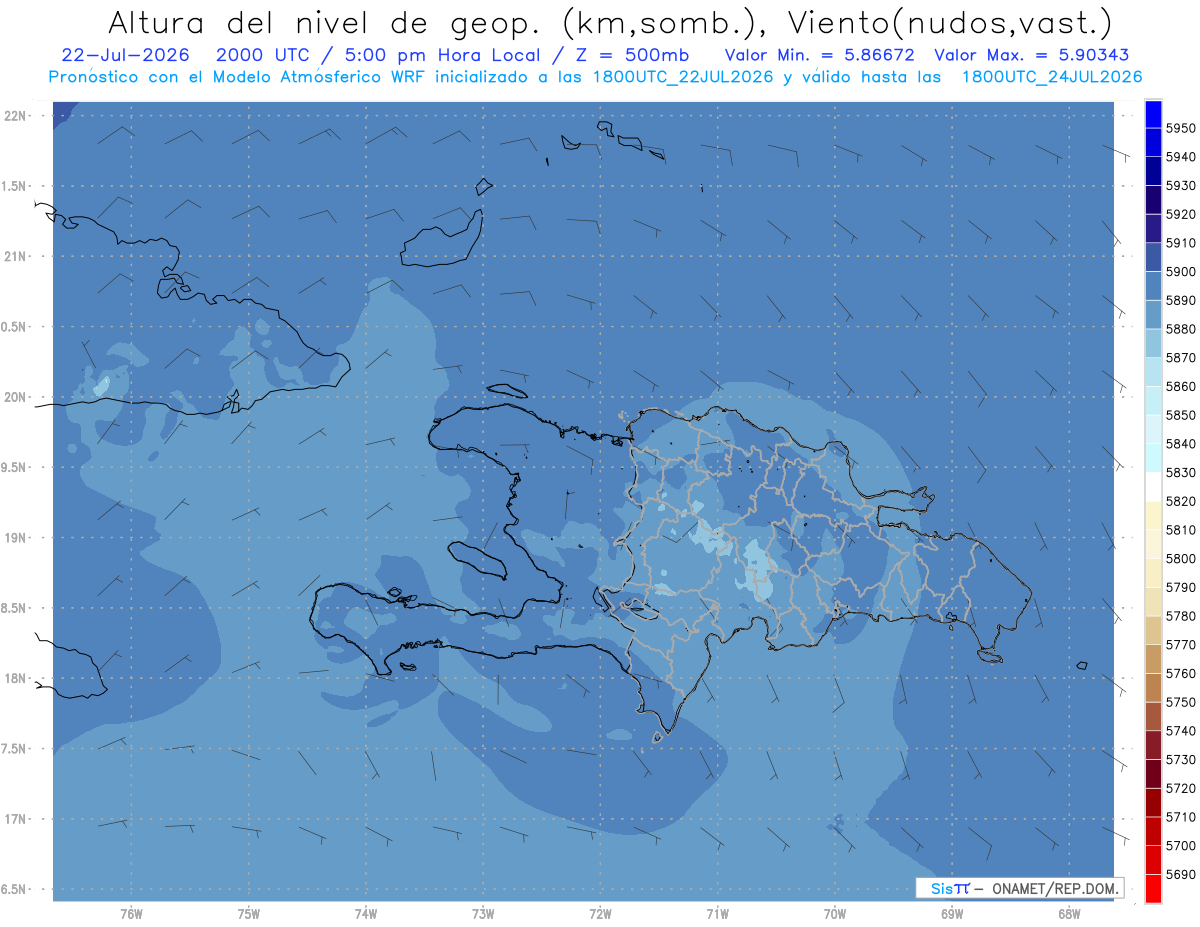
Task: Click the color bar segment between 5880 and 5890
Action: [x=1153, y=314]
